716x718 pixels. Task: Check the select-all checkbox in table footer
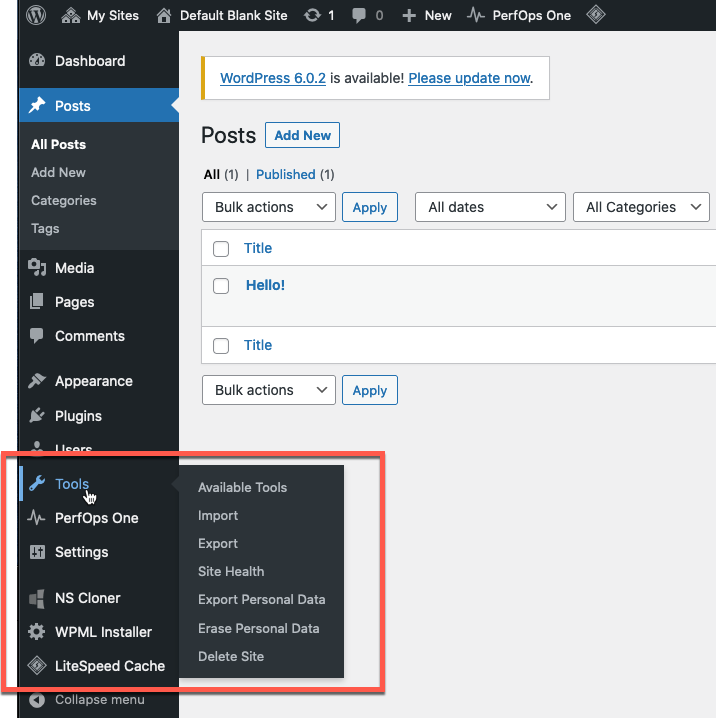point(222,346)
